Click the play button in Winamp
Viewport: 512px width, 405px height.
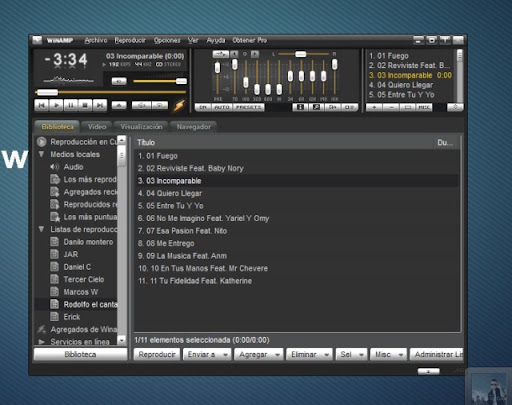coord(56,105)
